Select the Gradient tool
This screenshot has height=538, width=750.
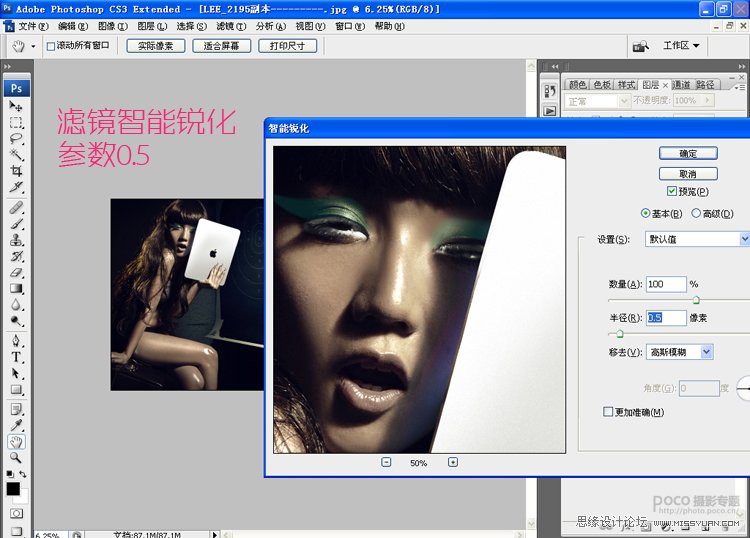[x=16, y=288]
